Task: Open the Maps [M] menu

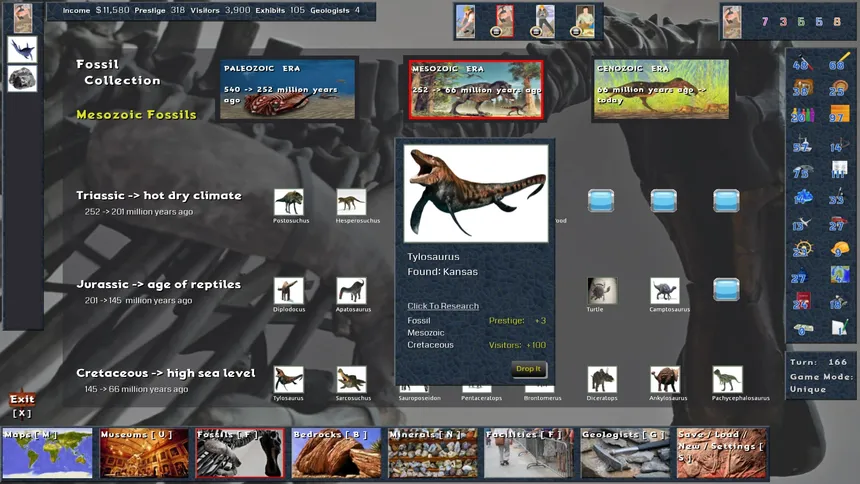Action: tap(47, 453)
